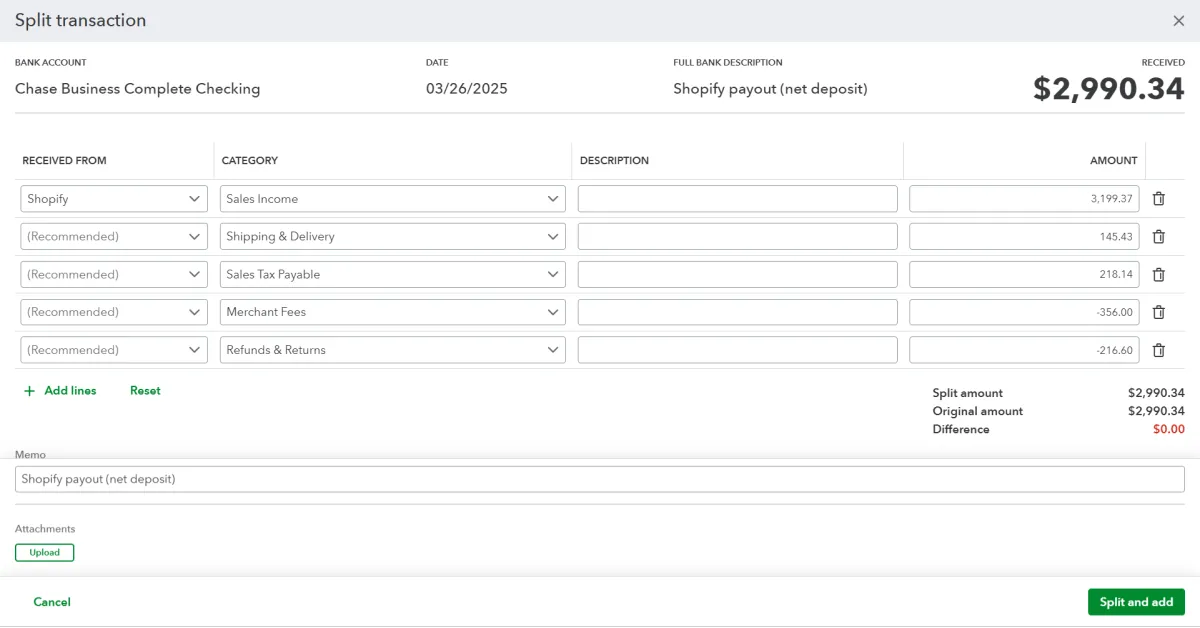Open the Sales Tax Payable category dropdown
This screenshot has height=628, width=1200.
[x=552, y=274]
